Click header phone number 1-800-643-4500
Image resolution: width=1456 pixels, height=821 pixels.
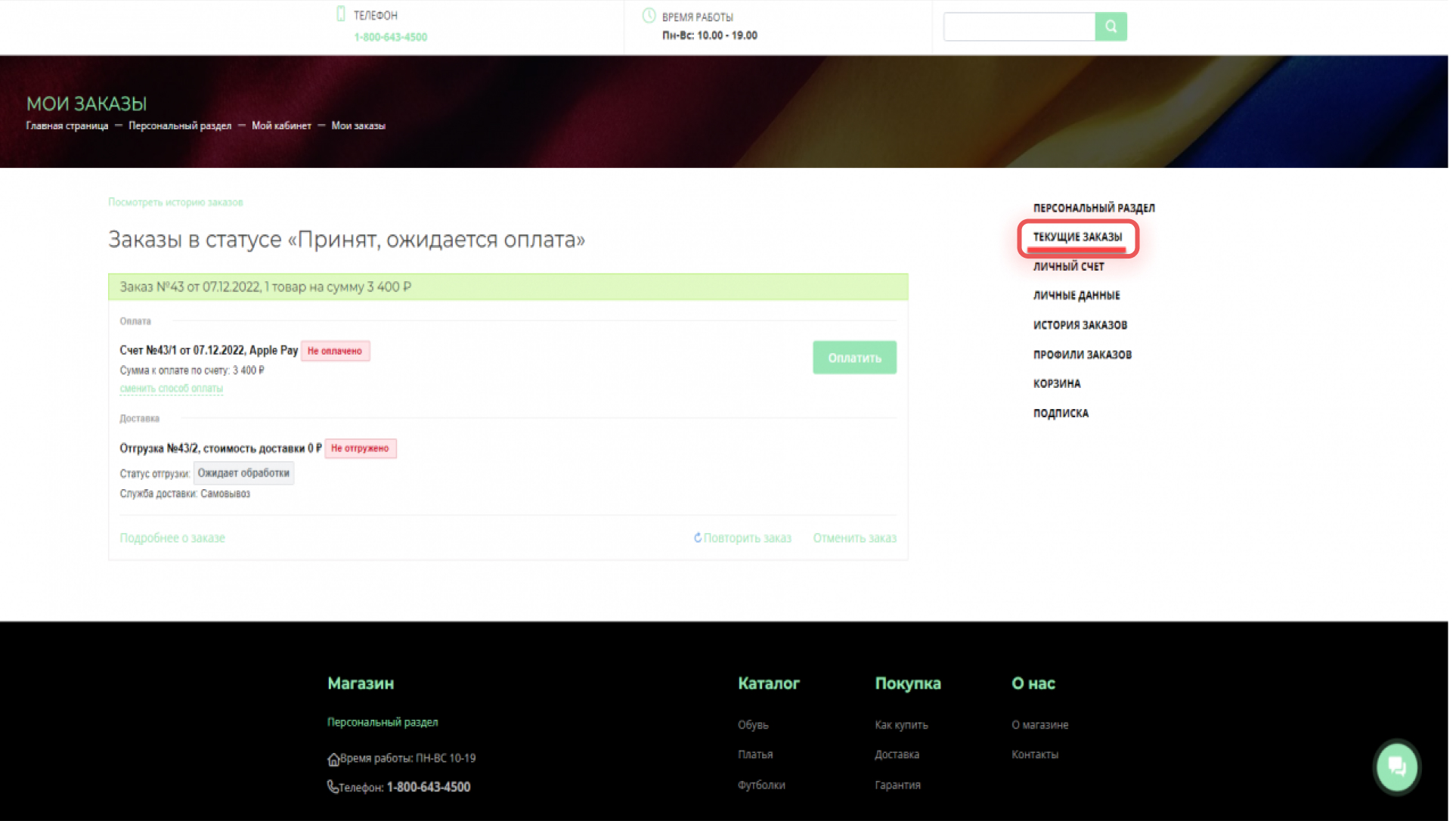[390, 37]
